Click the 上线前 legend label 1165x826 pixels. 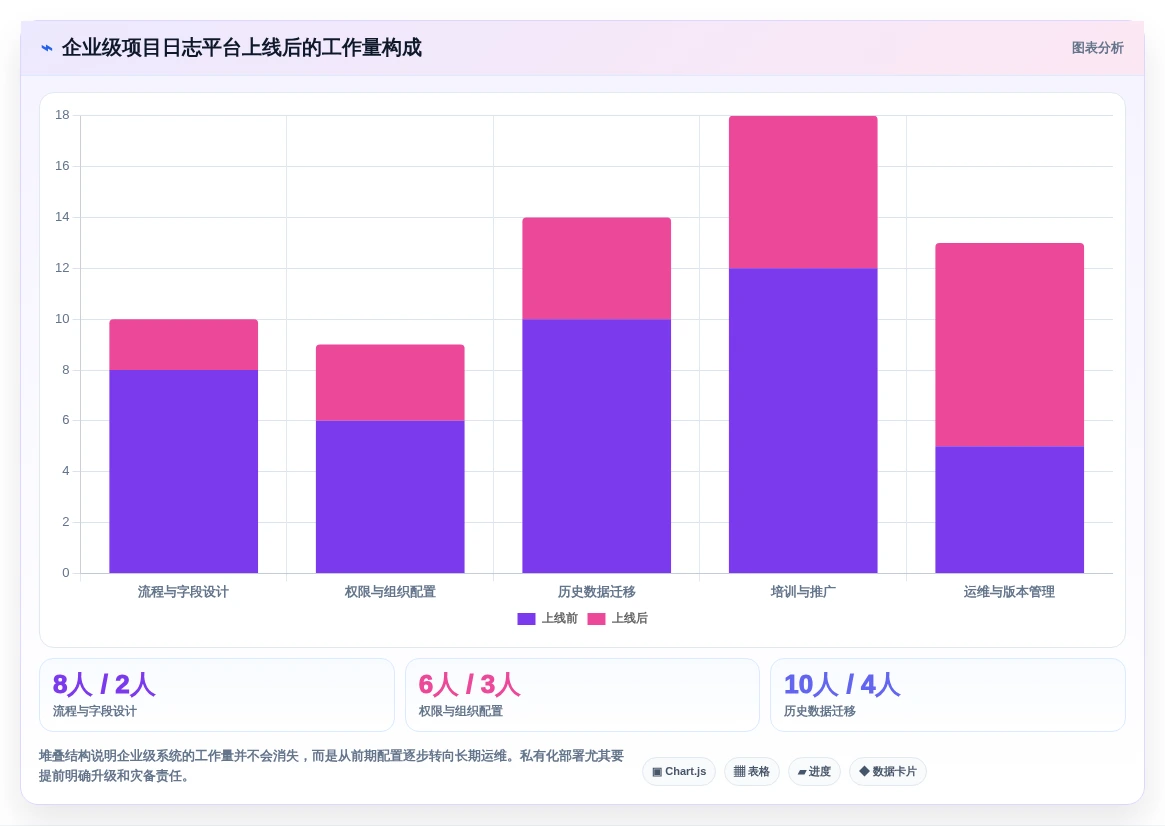(559, 619)
